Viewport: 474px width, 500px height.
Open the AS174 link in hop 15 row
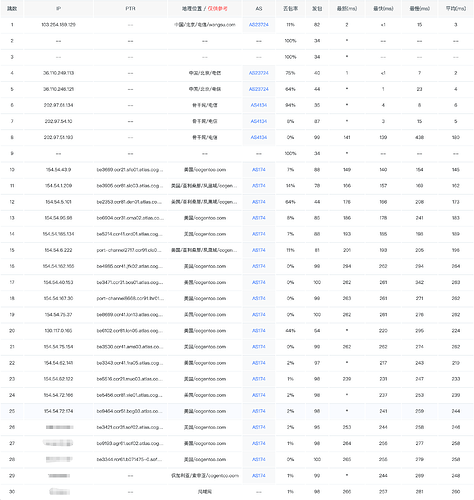(259, 250)
